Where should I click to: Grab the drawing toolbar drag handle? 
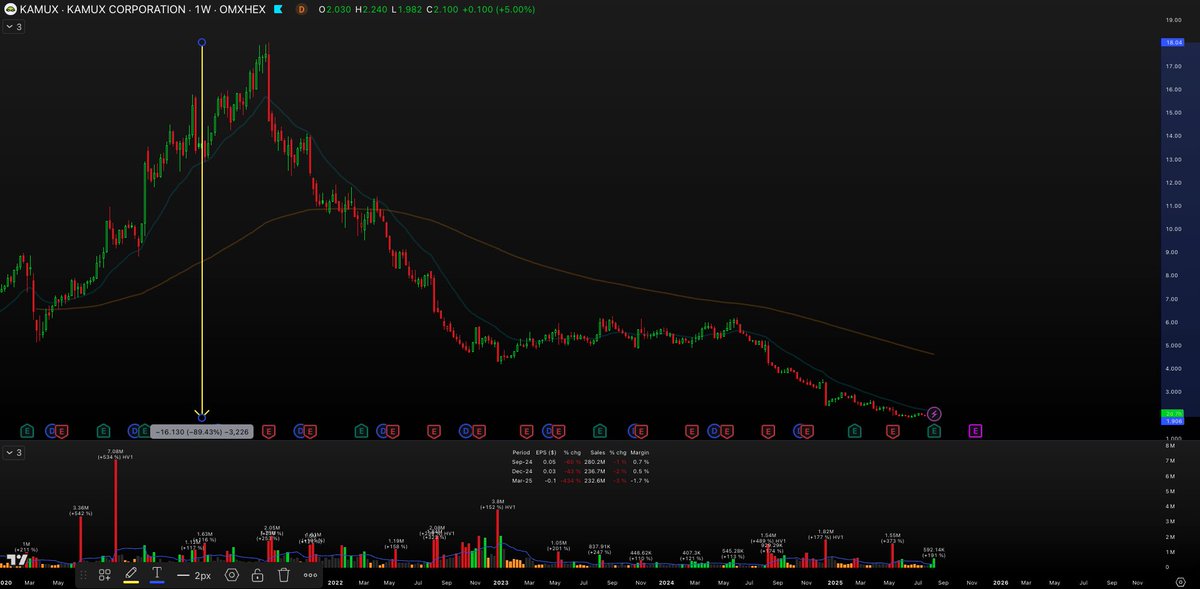(x=83, y=575)
